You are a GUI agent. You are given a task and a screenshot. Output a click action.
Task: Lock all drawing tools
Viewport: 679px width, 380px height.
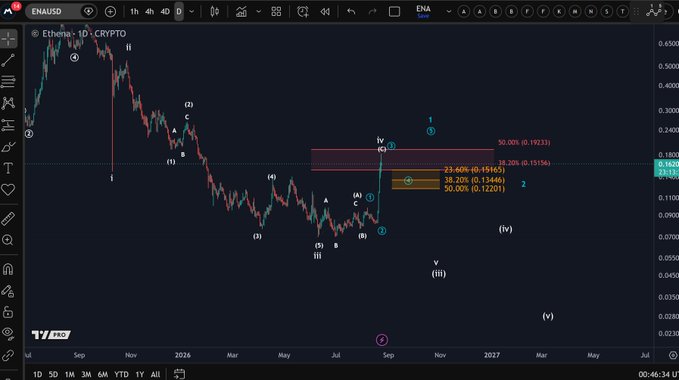click(8, 312)
